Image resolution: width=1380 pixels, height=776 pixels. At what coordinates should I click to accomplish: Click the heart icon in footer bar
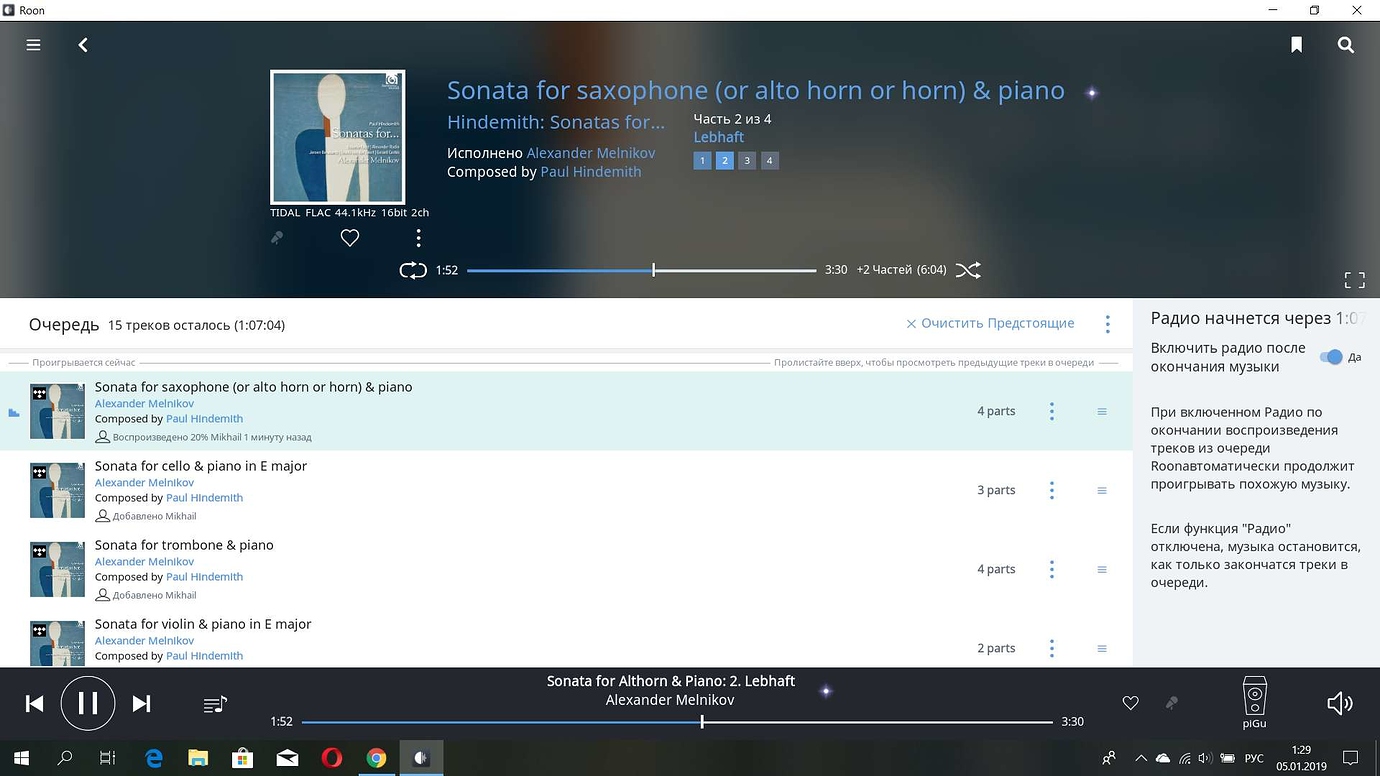tap(1130, 703)
